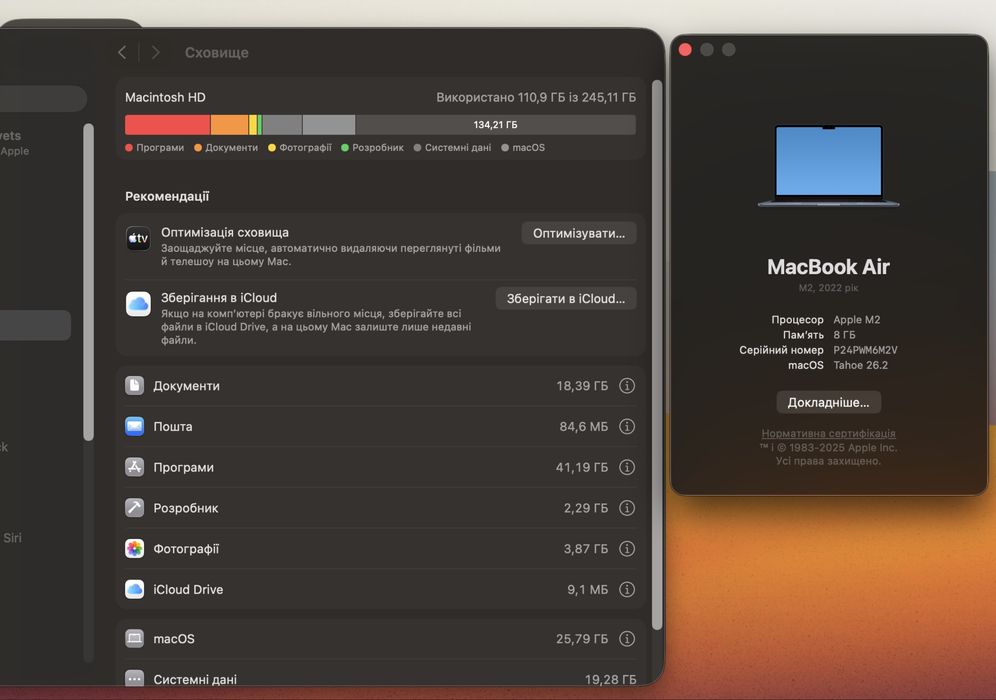Show info for Пошта
This screenshot has width=996, height=700.
click(627, 426)
